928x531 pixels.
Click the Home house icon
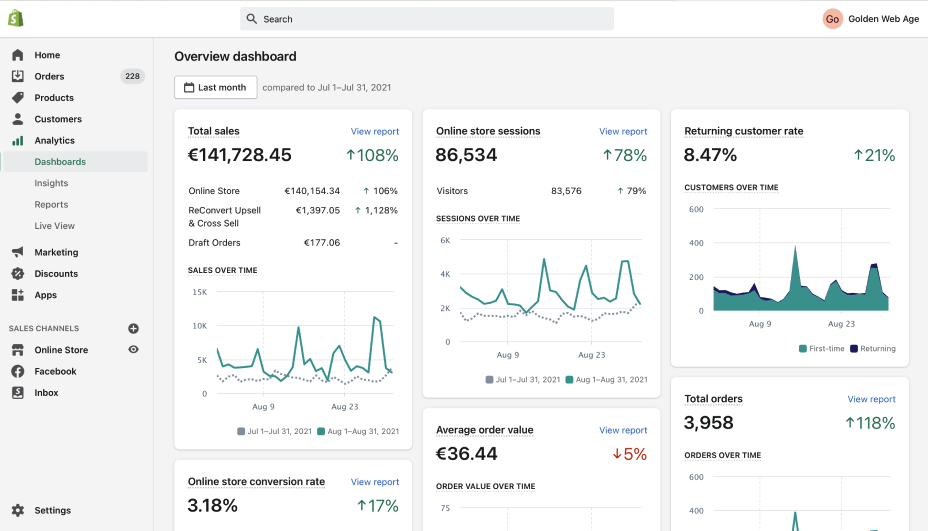[18, 55]
